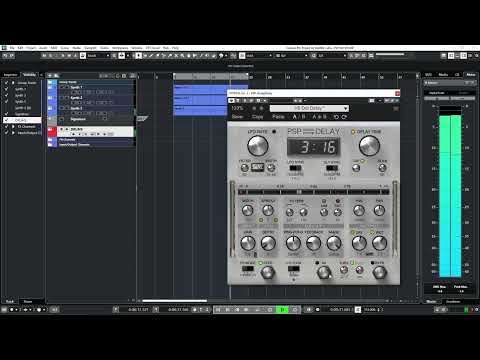480x360 pixels.
Task: Toggle visibility checkbox for Signature
Action: [x=6, y=114]
